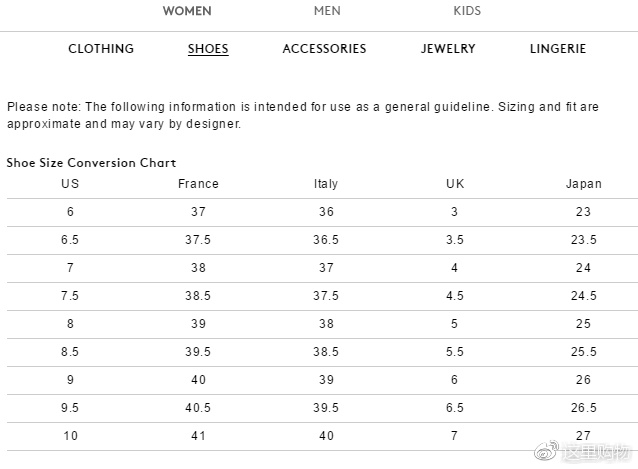Open the LINGERIE category

click(558, 48)
